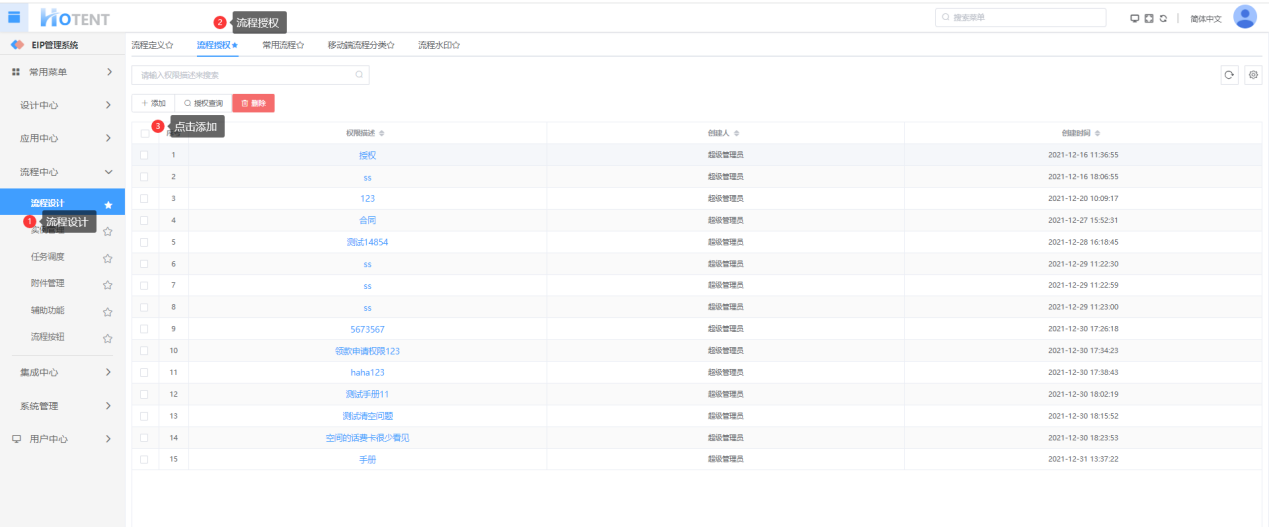This screenshot has width=1269, height=527.
Task: Favorite 任务调度 with its star icon
Action: (x=108, y=258)
